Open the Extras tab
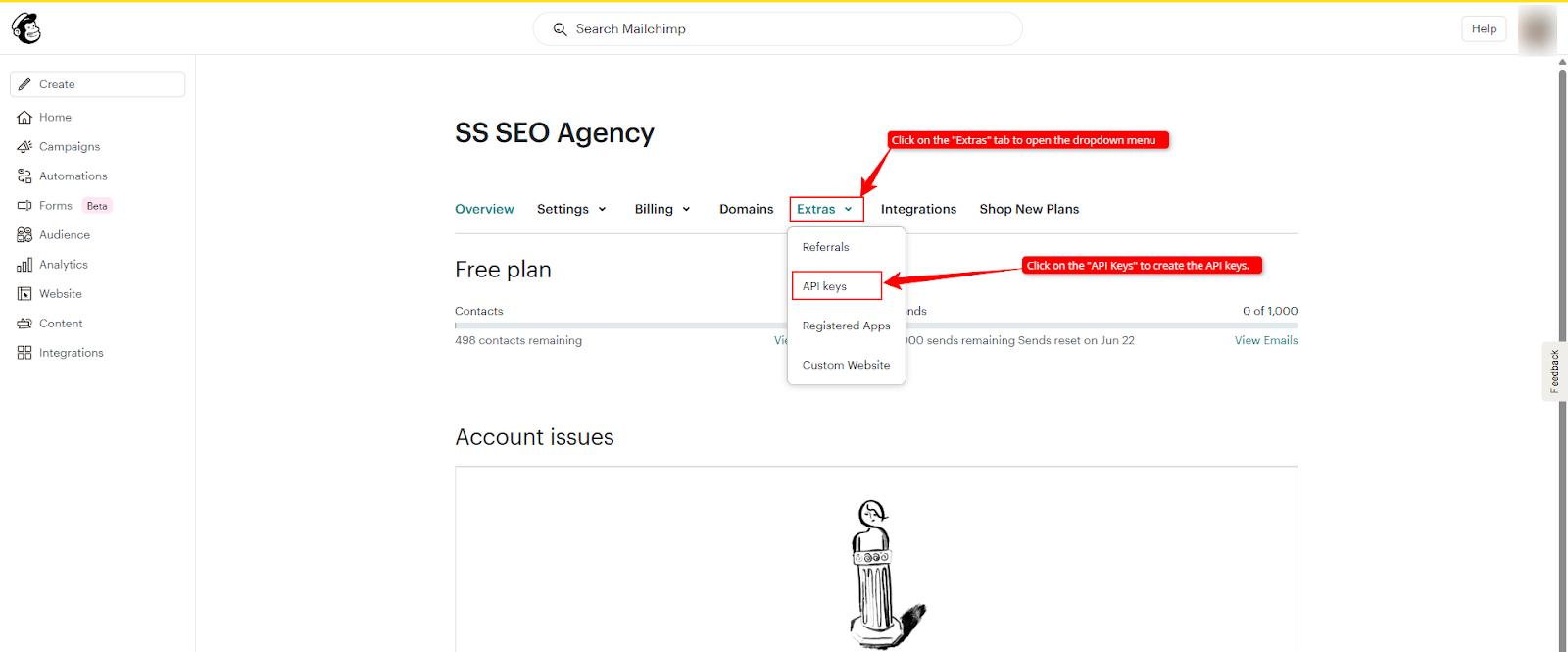Image resolution: width=1568 pixels, height=652 pixels. [815, 209]
